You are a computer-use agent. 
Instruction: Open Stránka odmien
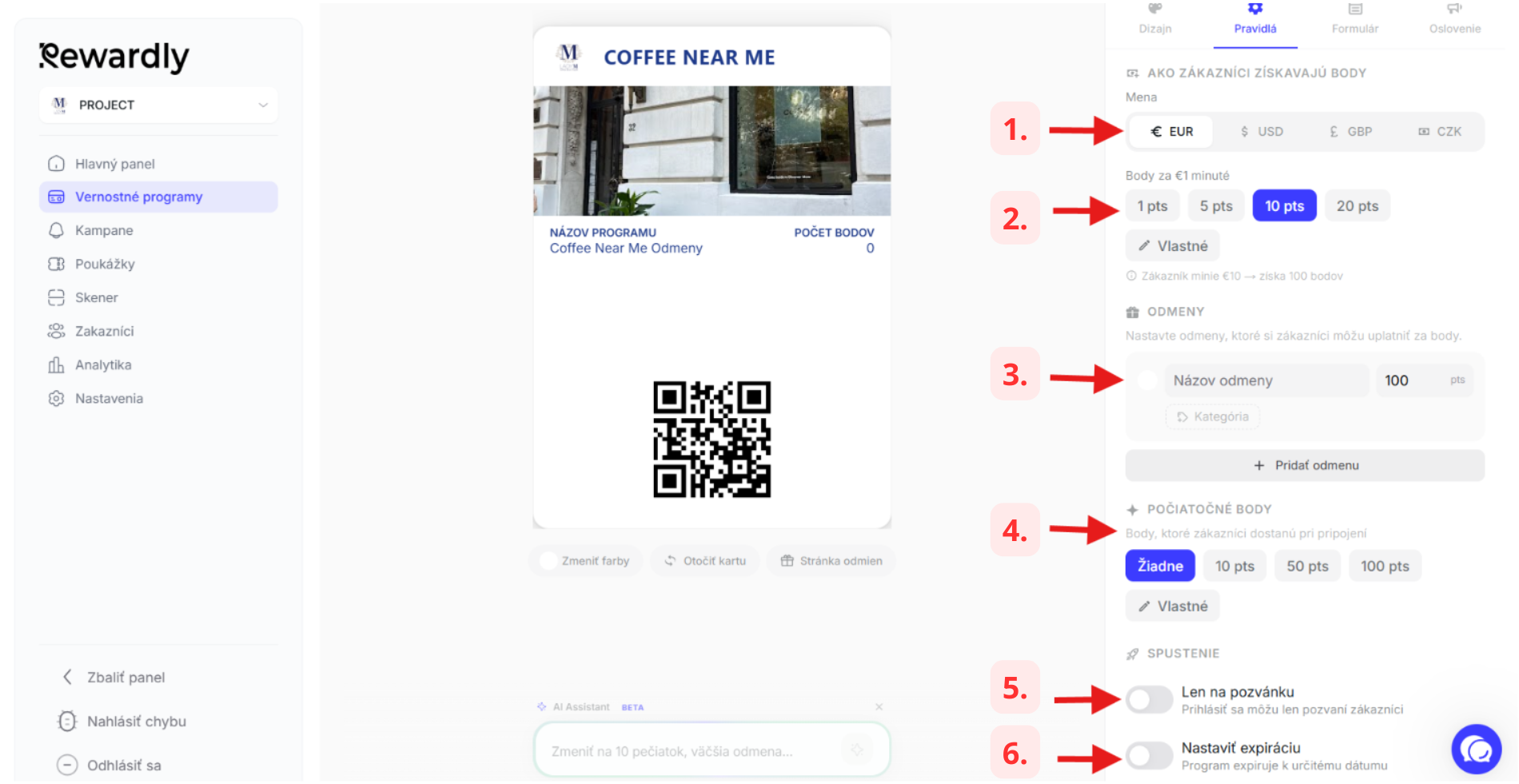tap(831, 561)
